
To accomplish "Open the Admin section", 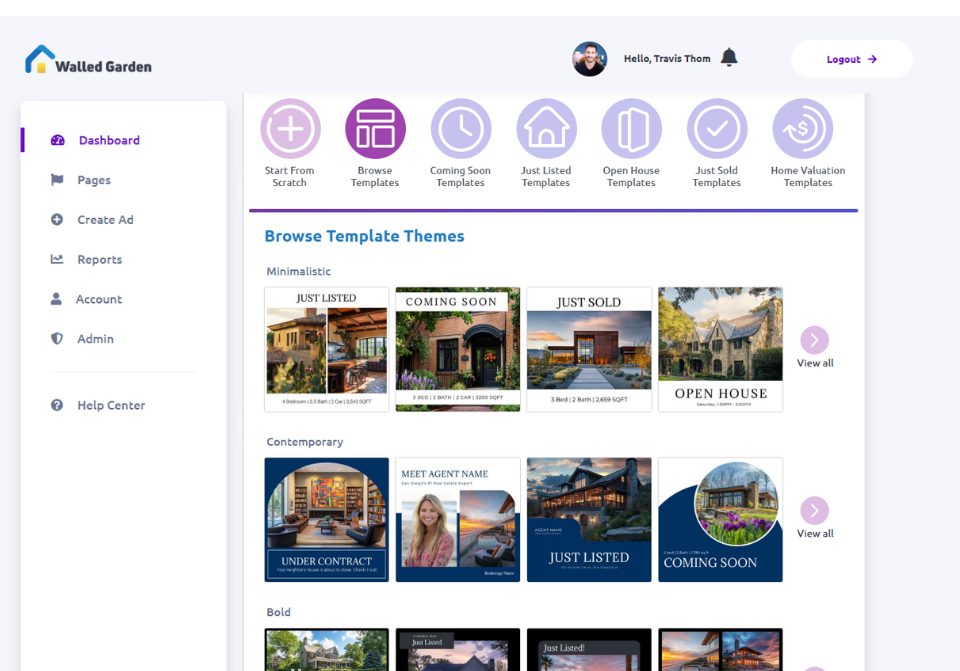I will tap(95, 339).
